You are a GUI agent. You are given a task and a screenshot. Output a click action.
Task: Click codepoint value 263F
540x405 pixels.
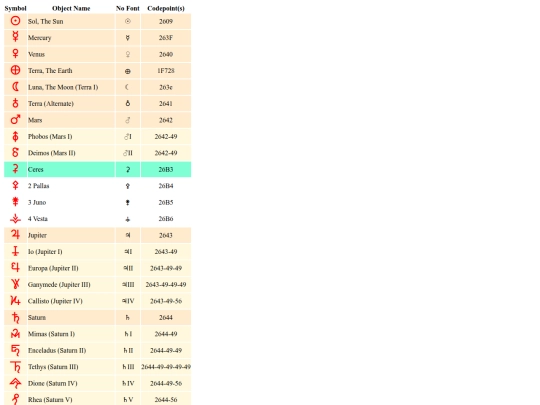(x=166, y=38)
